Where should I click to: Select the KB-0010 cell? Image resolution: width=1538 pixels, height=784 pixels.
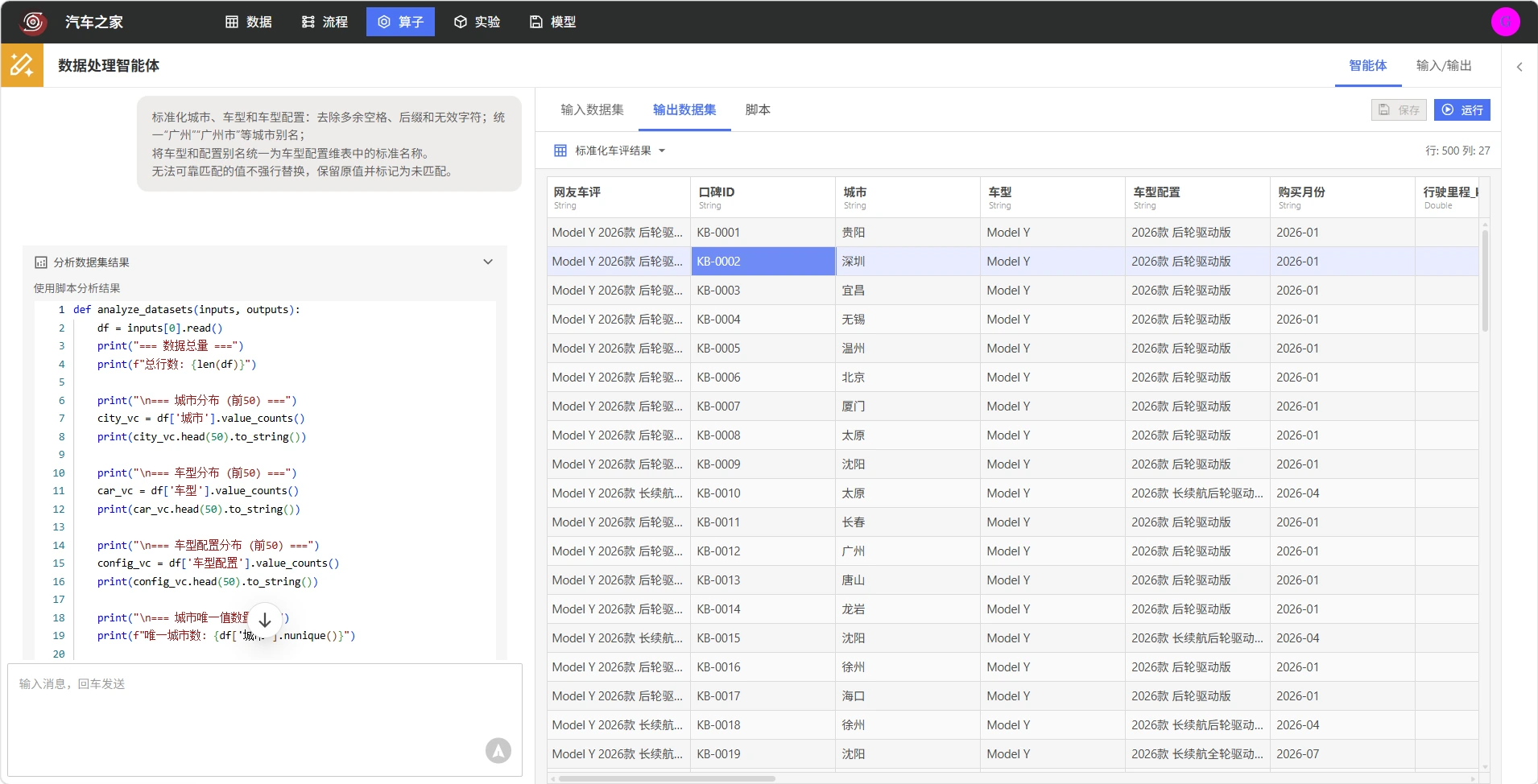point(763,493)
